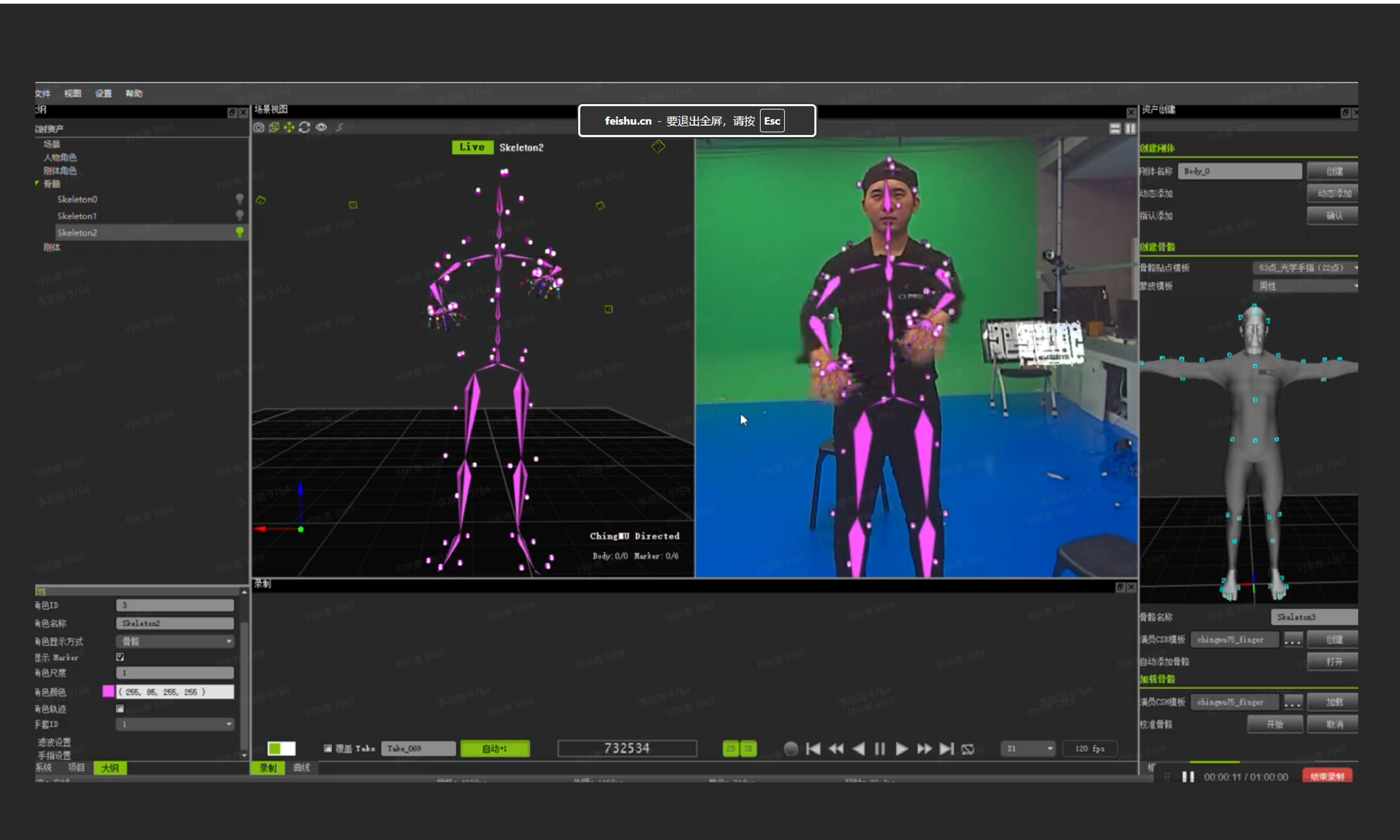The image size is (1400, 840).
Task: Jump to first frame with skip-back icon
Action: pyautogui.click(x=813, y=749)
